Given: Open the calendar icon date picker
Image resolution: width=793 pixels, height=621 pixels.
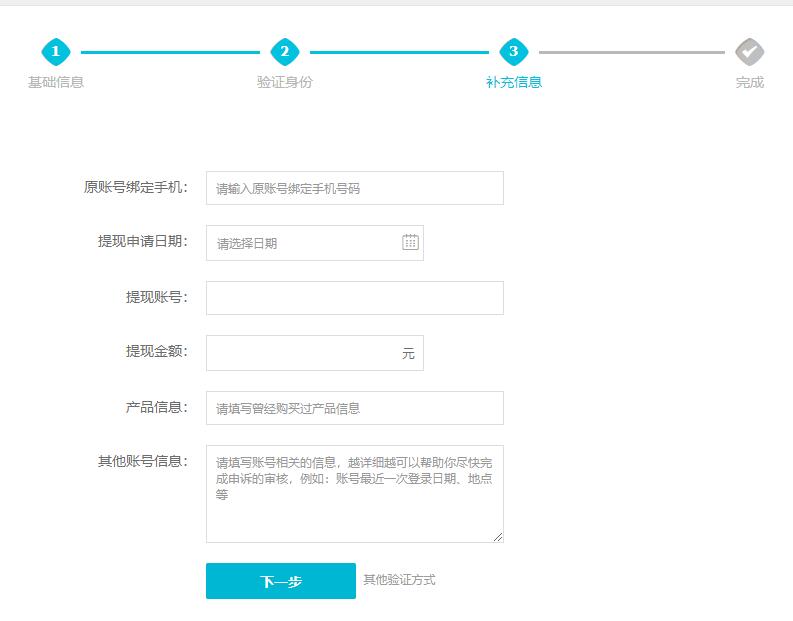Looking at the screenshot, I should (x=410, y=242).
